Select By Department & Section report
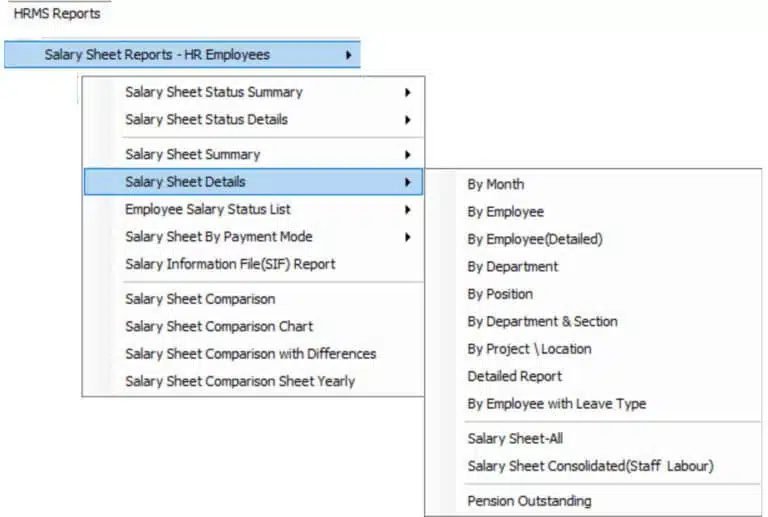The width and height of the screenshot is (768, 517). click(x=542, y=322)
